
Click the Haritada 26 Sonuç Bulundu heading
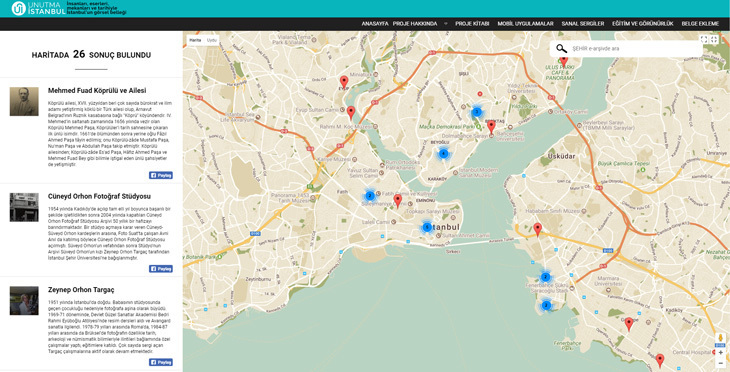point(91,54)
